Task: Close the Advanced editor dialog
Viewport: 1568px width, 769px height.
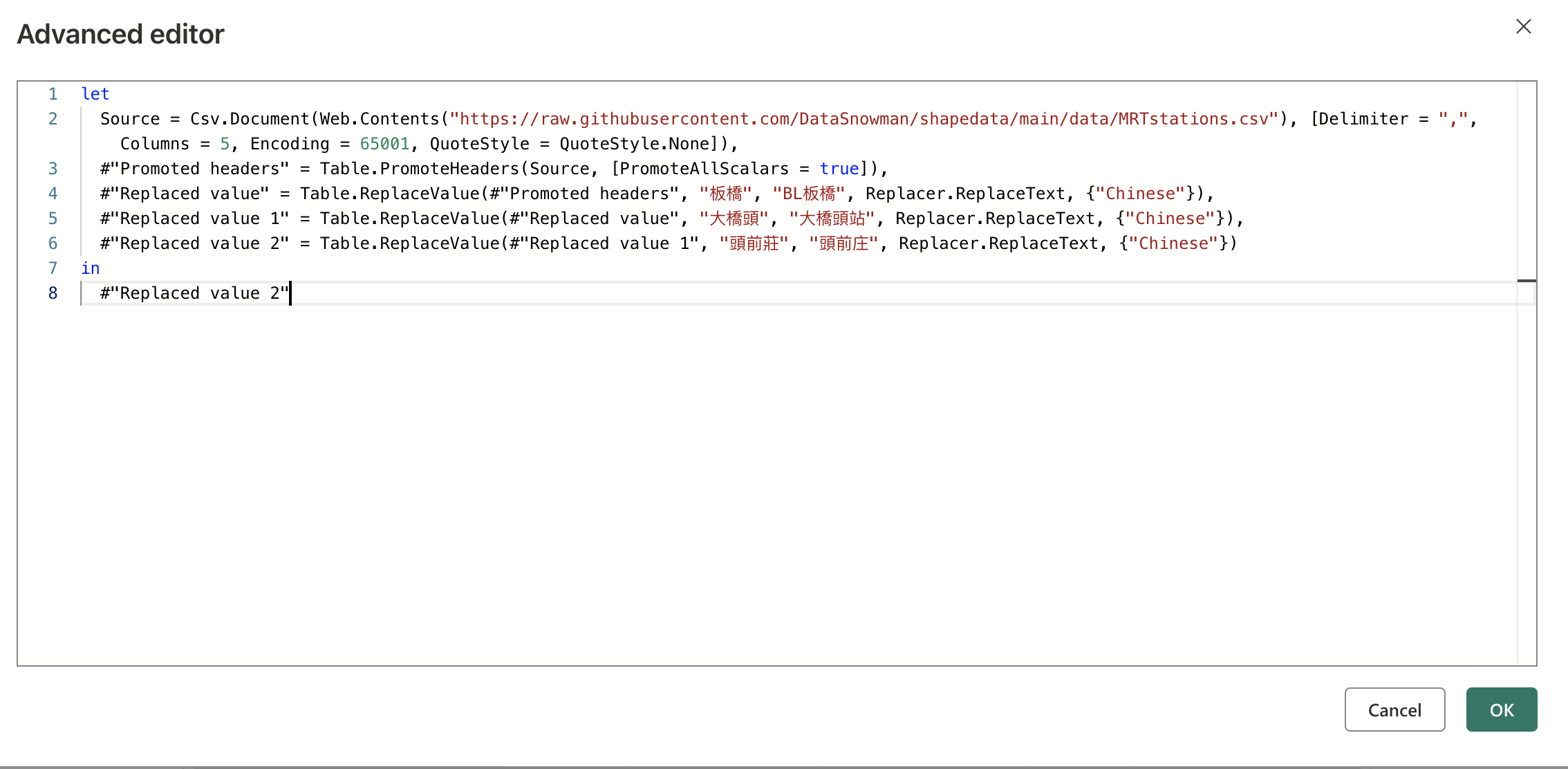Action: [1523, 27]
